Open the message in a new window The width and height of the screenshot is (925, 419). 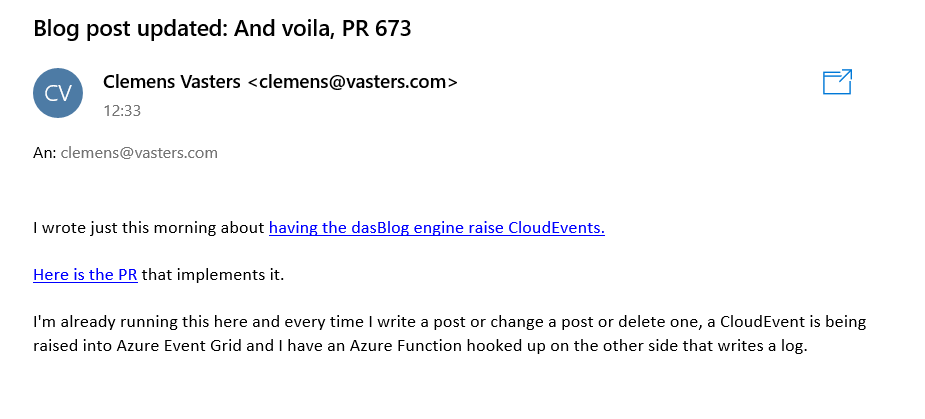pos(837,81)
